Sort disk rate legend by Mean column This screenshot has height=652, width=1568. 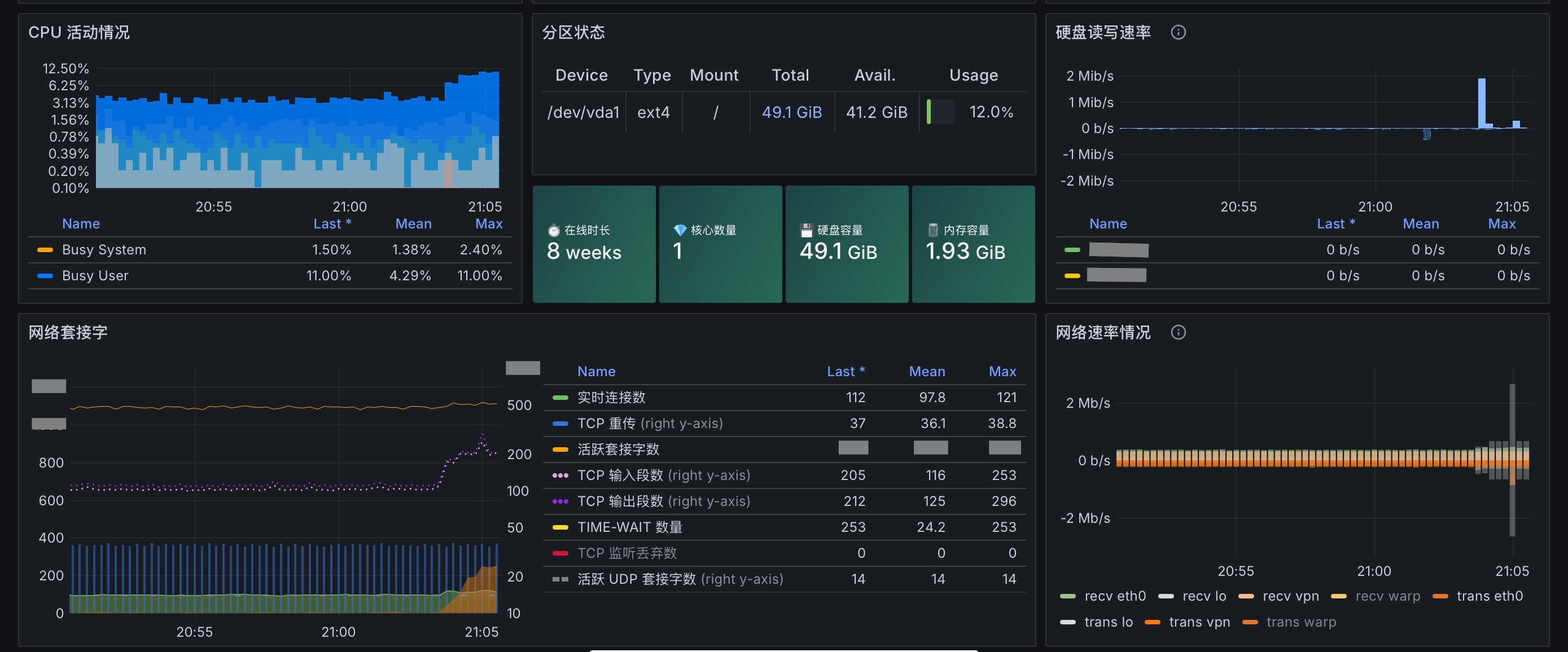coord(1421,224)
